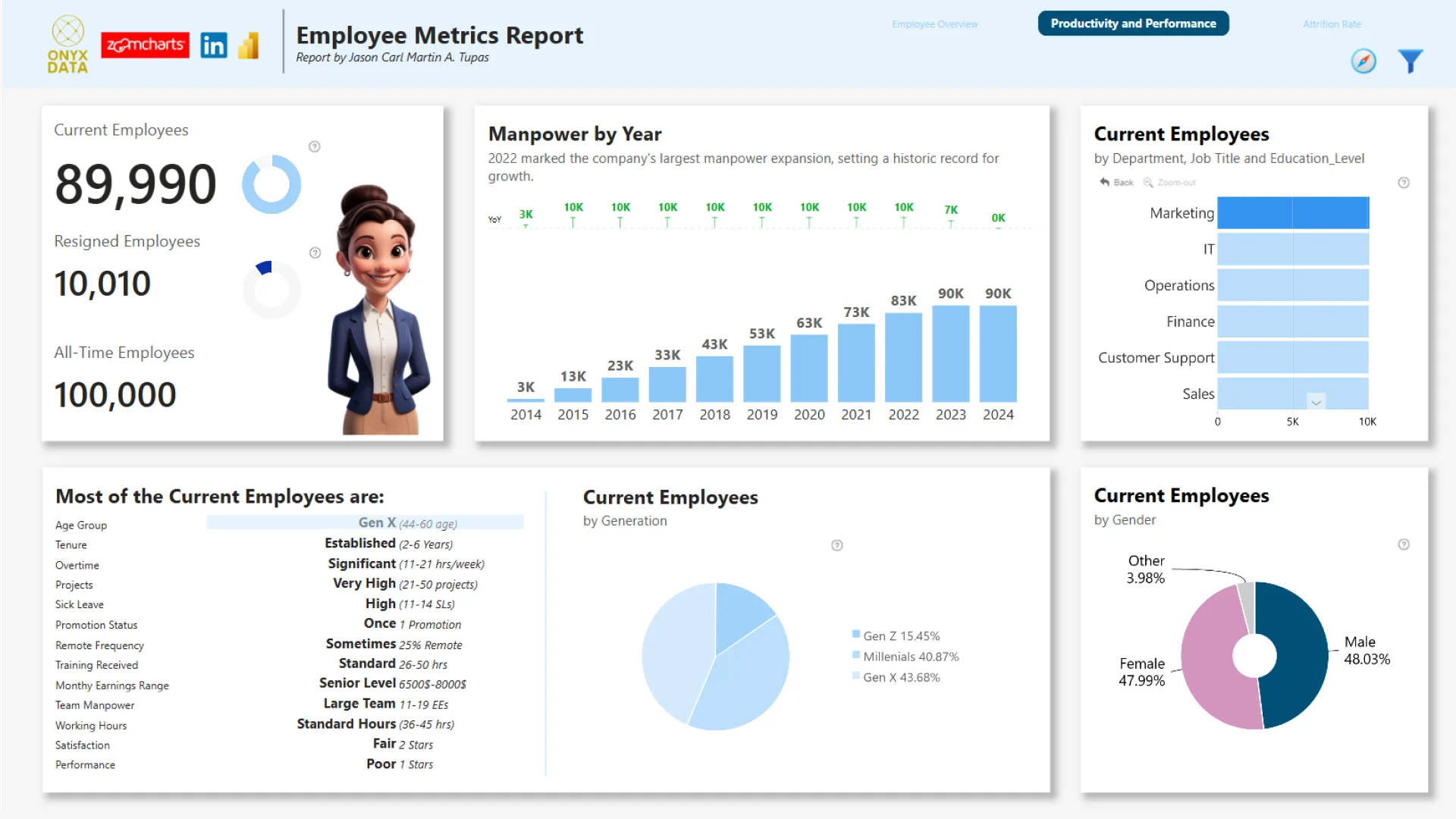Expand the scroll-down chevron below Sales bar
The image size is (1456, 819).
(x=1316, y=402)
